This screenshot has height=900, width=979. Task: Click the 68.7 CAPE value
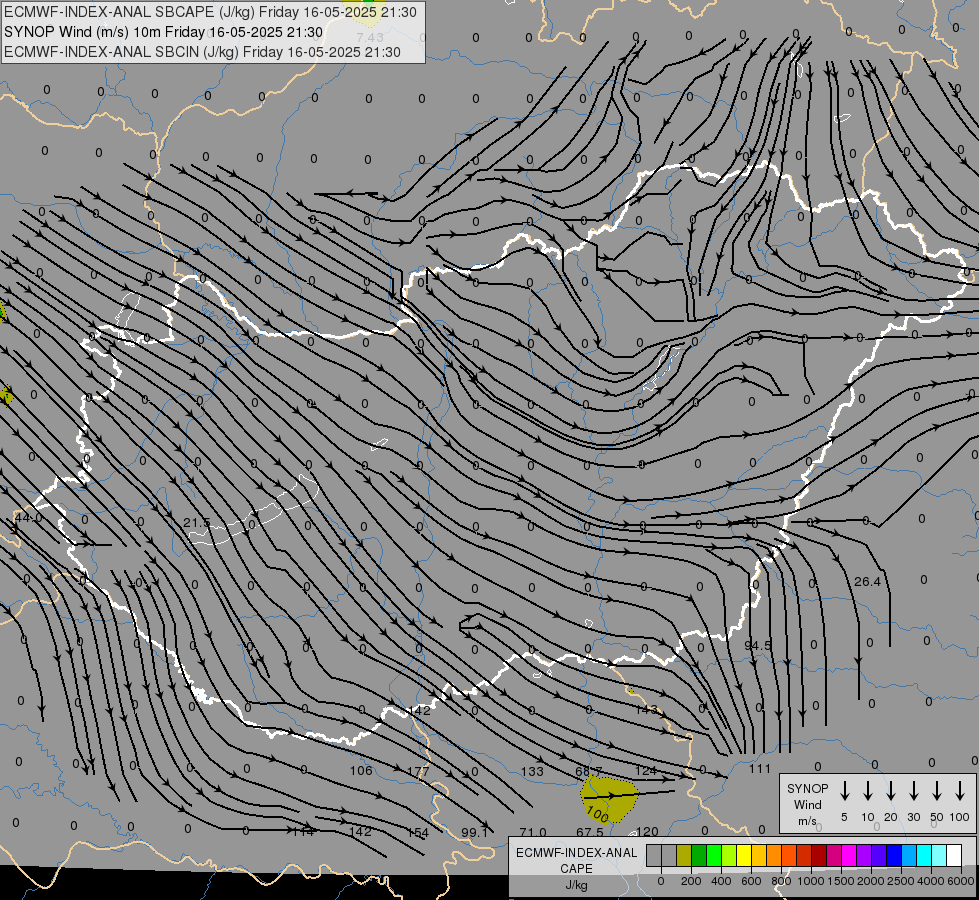[x=589, y=771]
